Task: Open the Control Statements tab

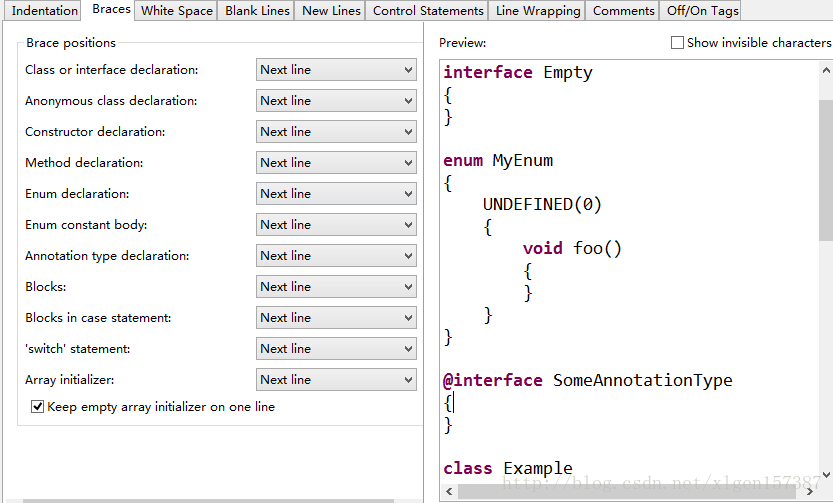Action: [428, 11]
